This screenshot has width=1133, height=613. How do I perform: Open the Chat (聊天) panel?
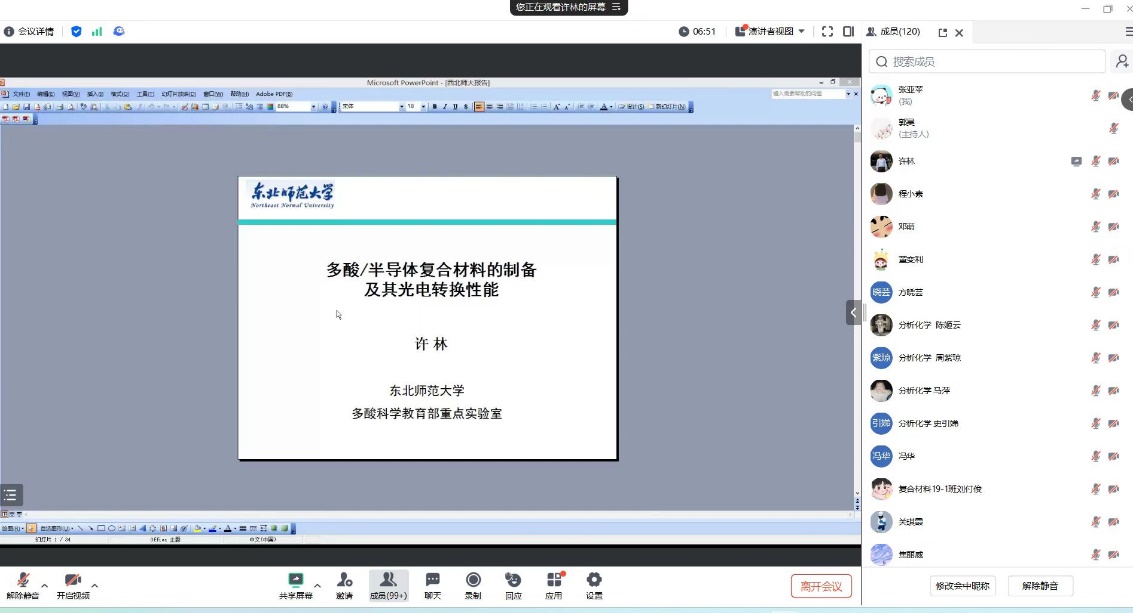click(432, 581)
